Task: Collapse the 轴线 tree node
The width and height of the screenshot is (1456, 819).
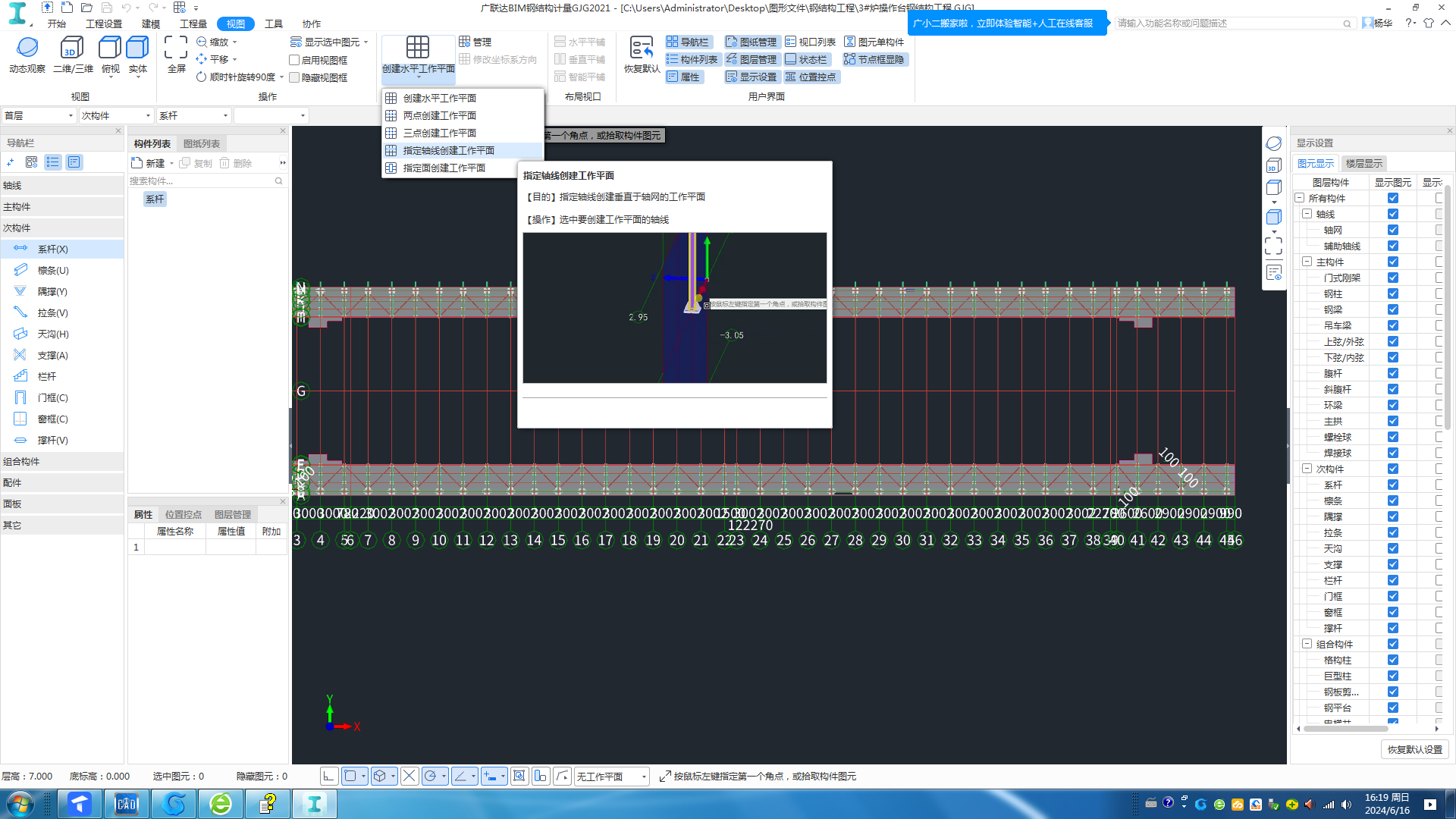Action: [x=1307, y=214]
